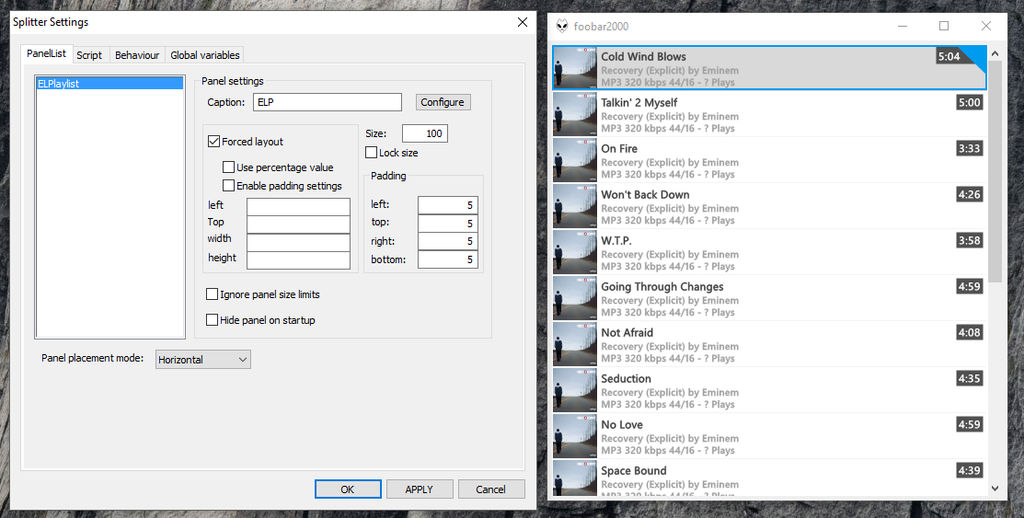Click the foobar2000 alien icon in the title bar
The width and height of the screenshot is (1024, 518).
(x=562, y=26)
